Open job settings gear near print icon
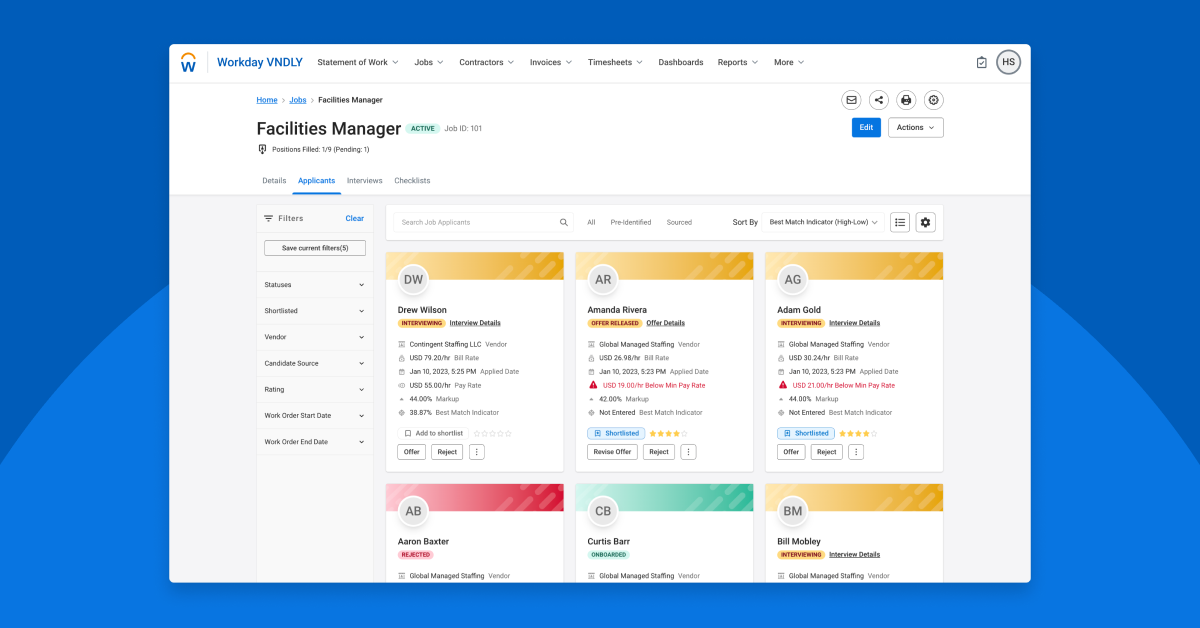This screenshot has width=1200, height=628. [933, 100]
